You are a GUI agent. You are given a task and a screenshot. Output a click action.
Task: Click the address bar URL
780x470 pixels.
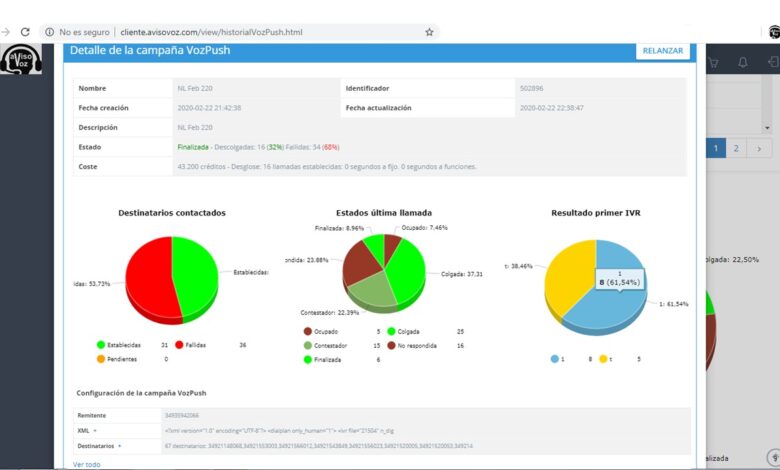click(211, 32)
